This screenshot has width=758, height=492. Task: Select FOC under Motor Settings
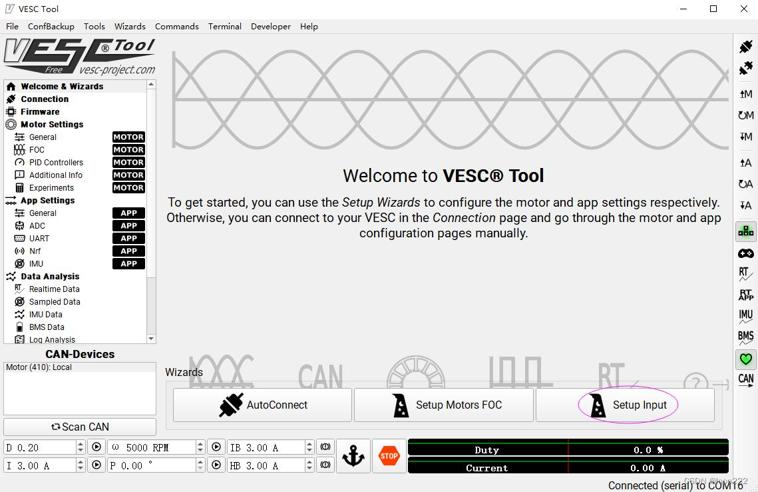tap(75, 150)
